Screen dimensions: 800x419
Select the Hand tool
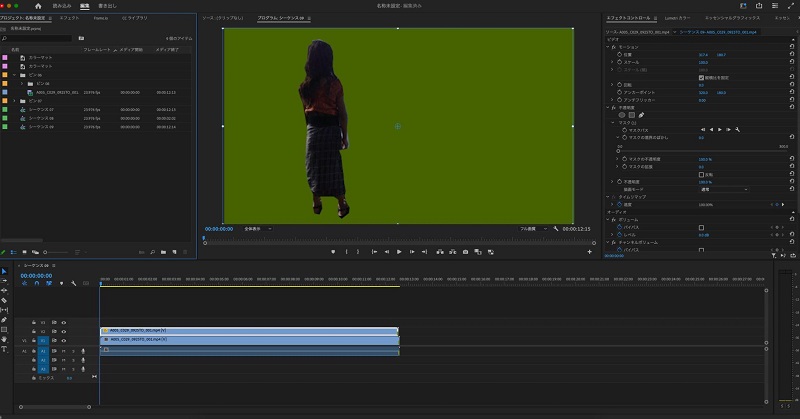[x=4, y=339]
